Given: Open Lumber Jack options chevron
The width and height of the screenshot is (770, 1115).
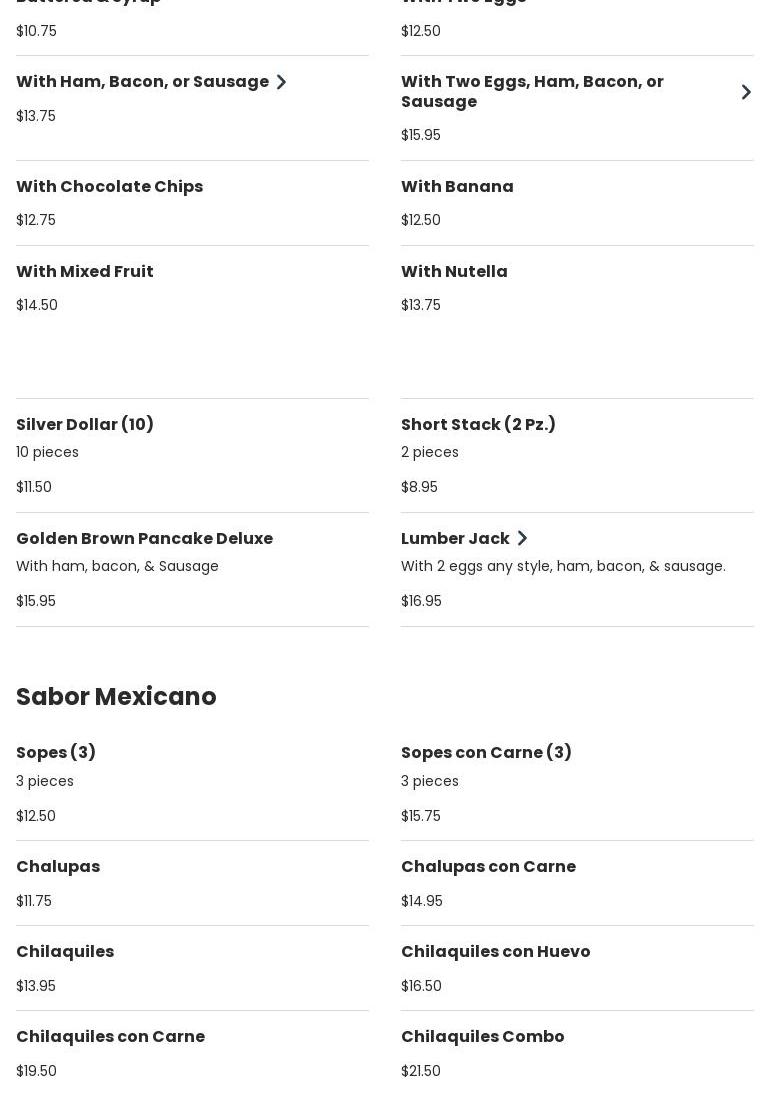Looking at the screenshot, I should 522,539.
